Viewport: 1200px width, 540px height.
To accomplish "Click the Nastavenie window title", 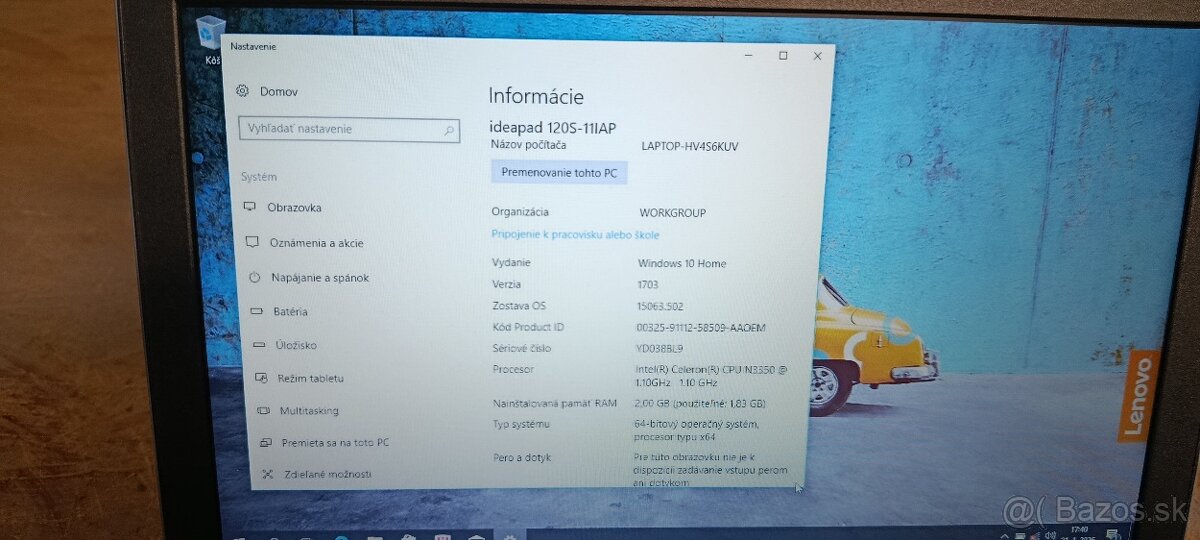I will 253,46.
